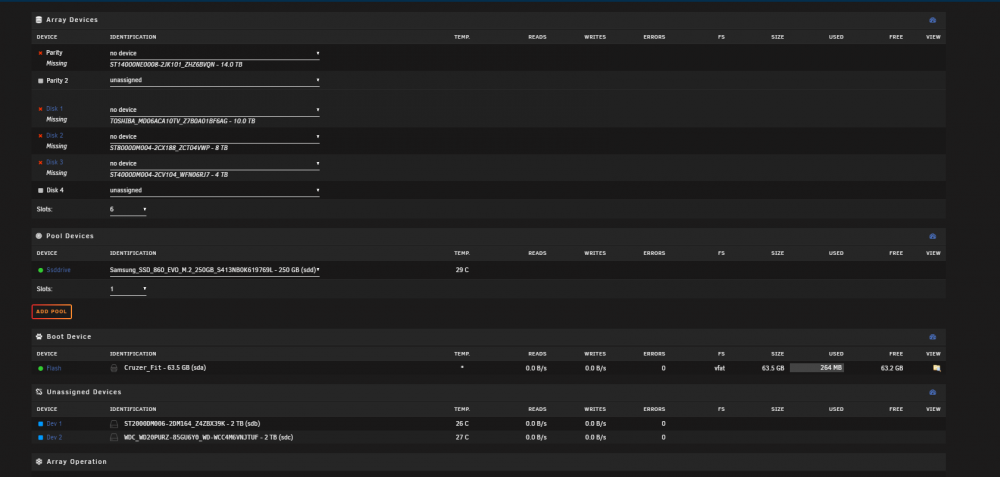1000x477 pixels.
Task: Click the TOSHIBA 10.0 TB missing disk text
Action: pyautogui.click(x=182, y=121)
